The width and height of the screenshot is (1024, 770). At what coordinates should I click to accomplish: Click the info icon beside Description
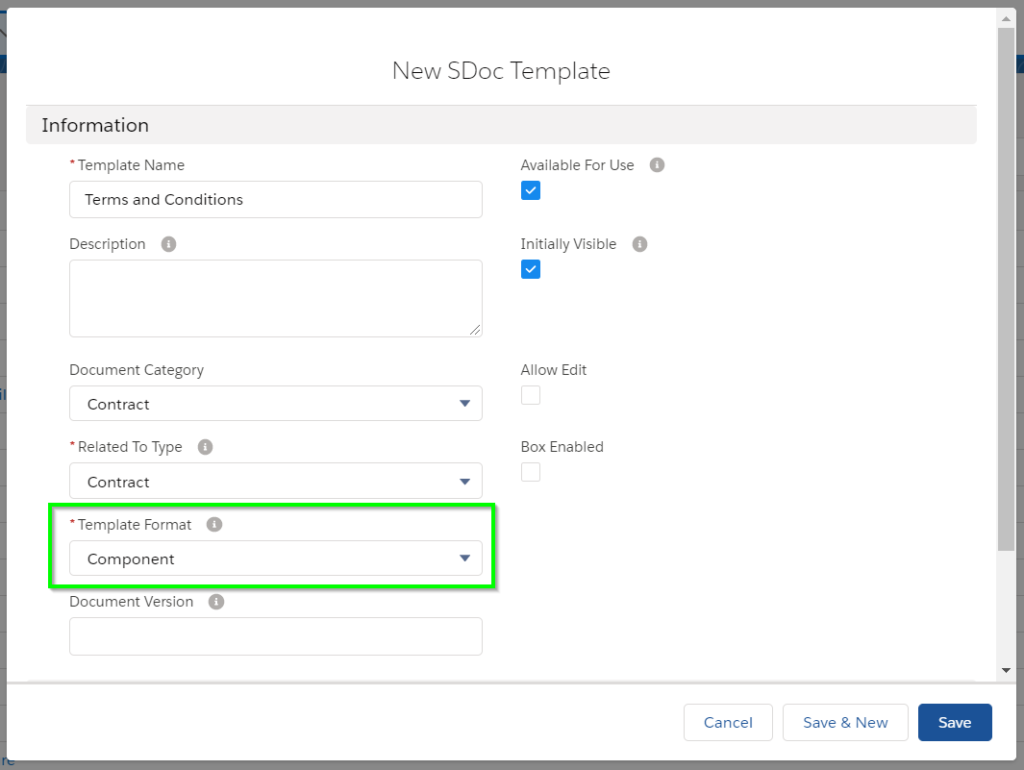tap(167, 243)
